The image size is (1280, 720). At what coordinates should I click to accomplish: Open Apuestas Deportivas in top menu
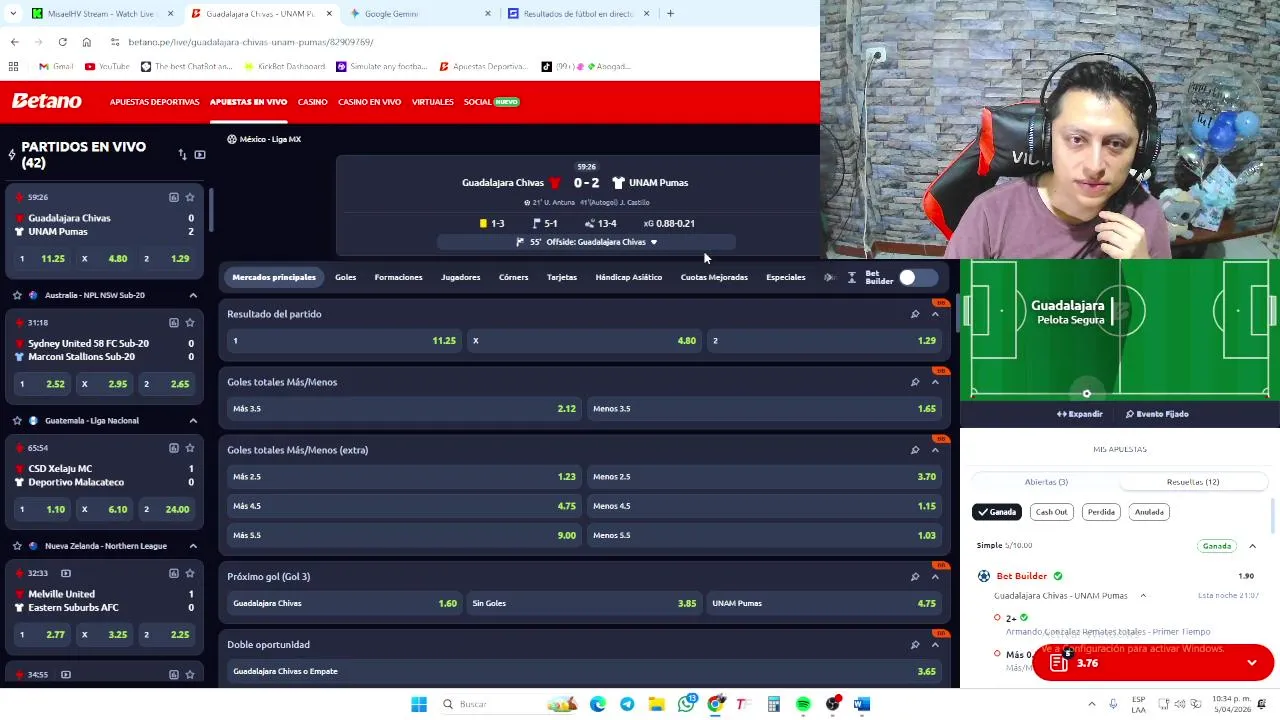tap(154, 102)
